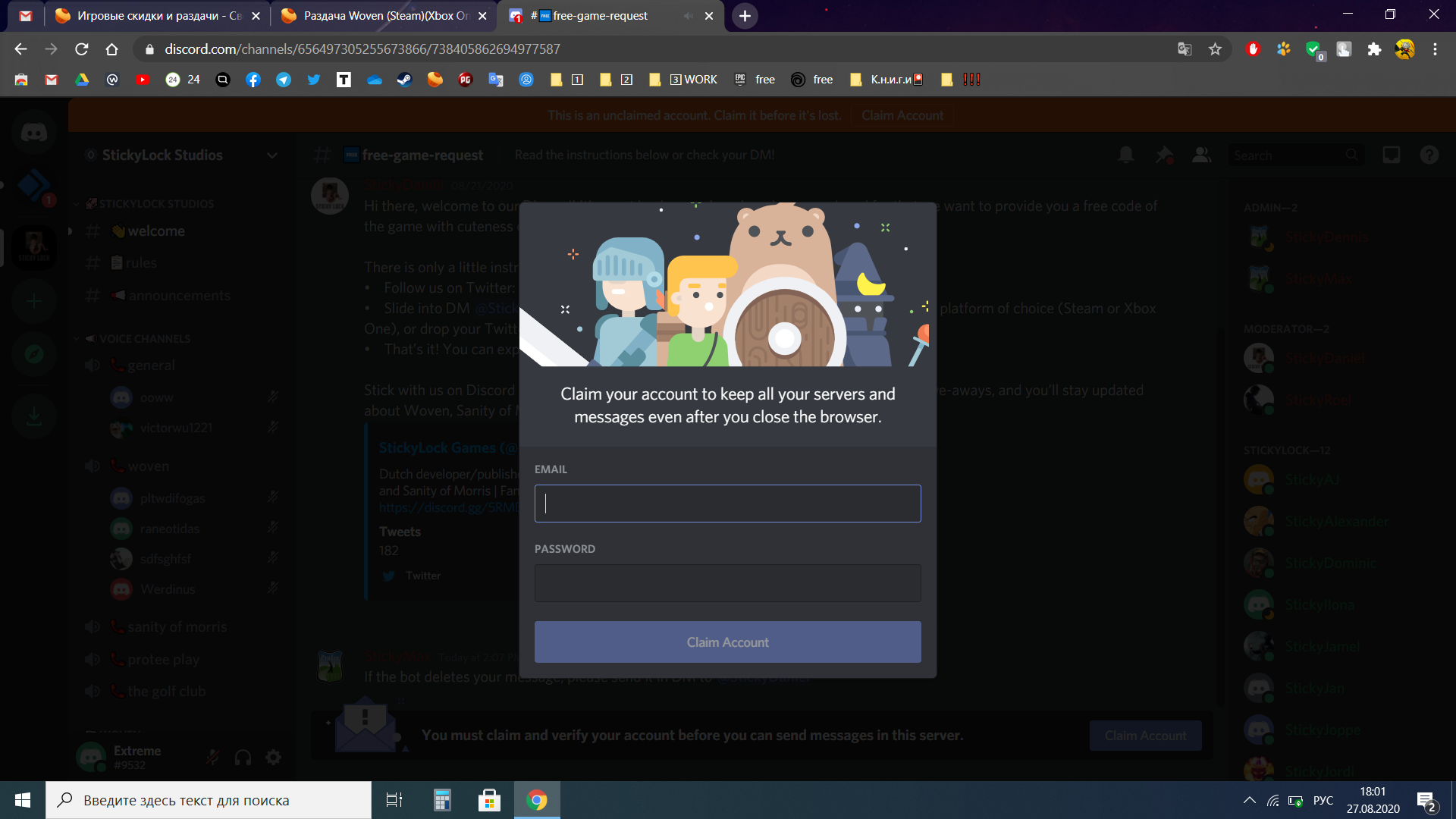Toggle deafen headphones icon
Image resolution: width=1456 pixels, height=819 pixels.
tap(243, 757)
